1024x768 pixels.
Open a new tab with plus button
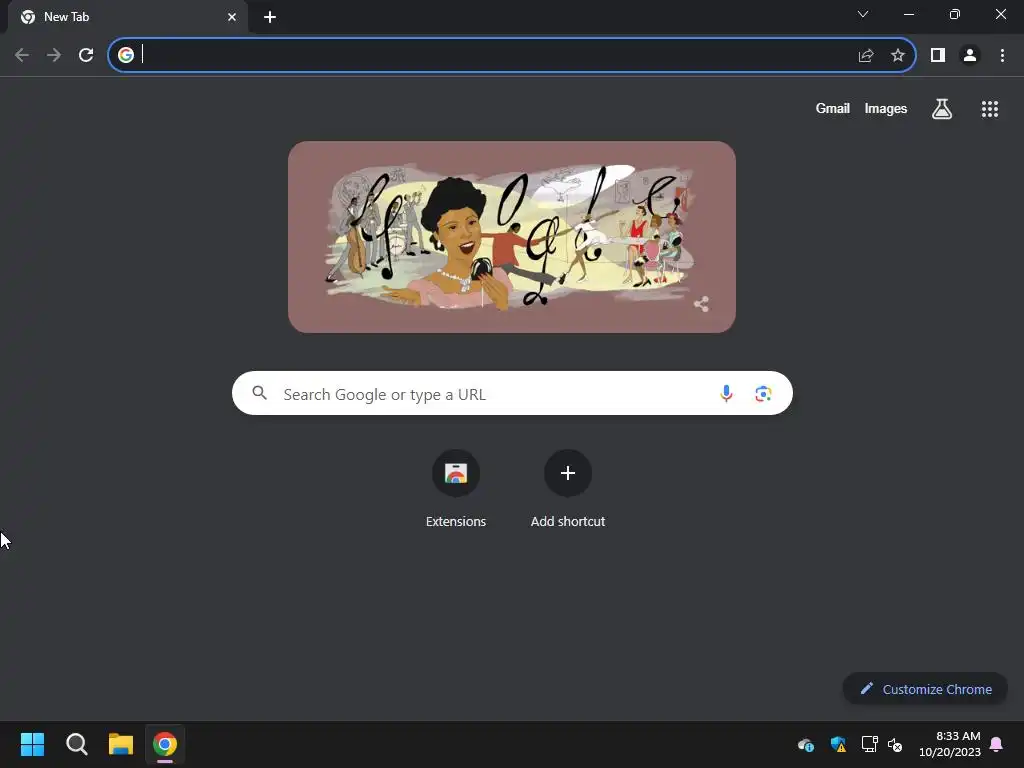270,17
